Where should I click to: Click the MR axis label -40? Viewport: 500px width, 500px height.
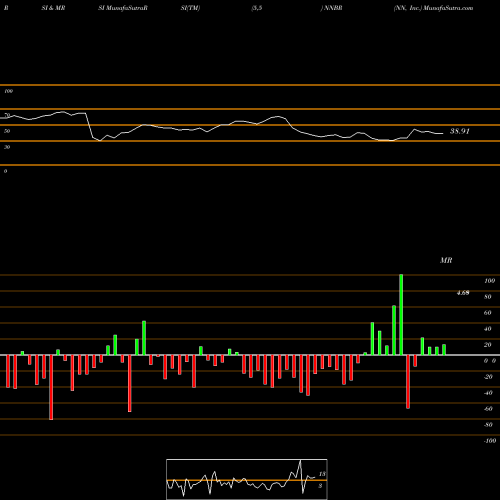click(x=488, y=393)
